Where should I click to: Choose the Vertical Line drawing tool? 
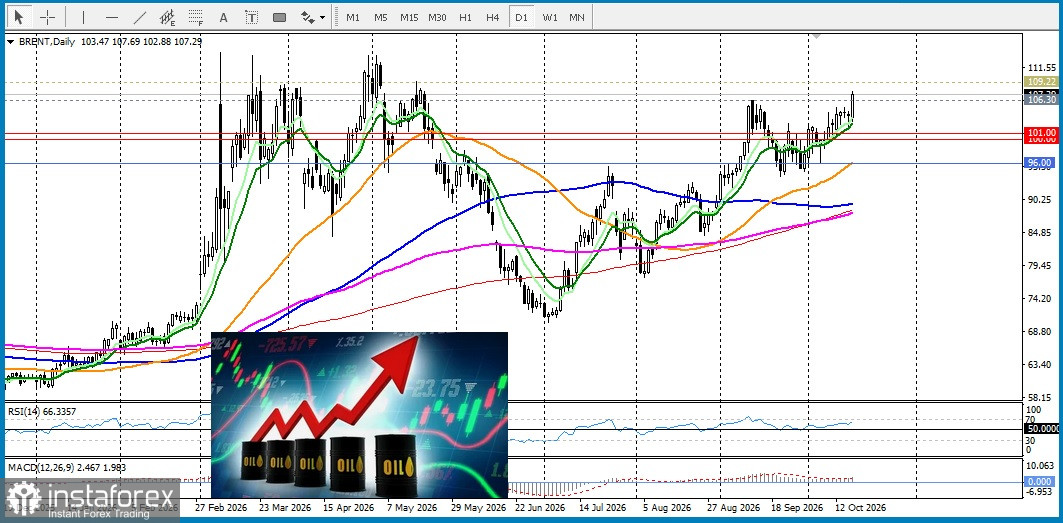(83, 17)
